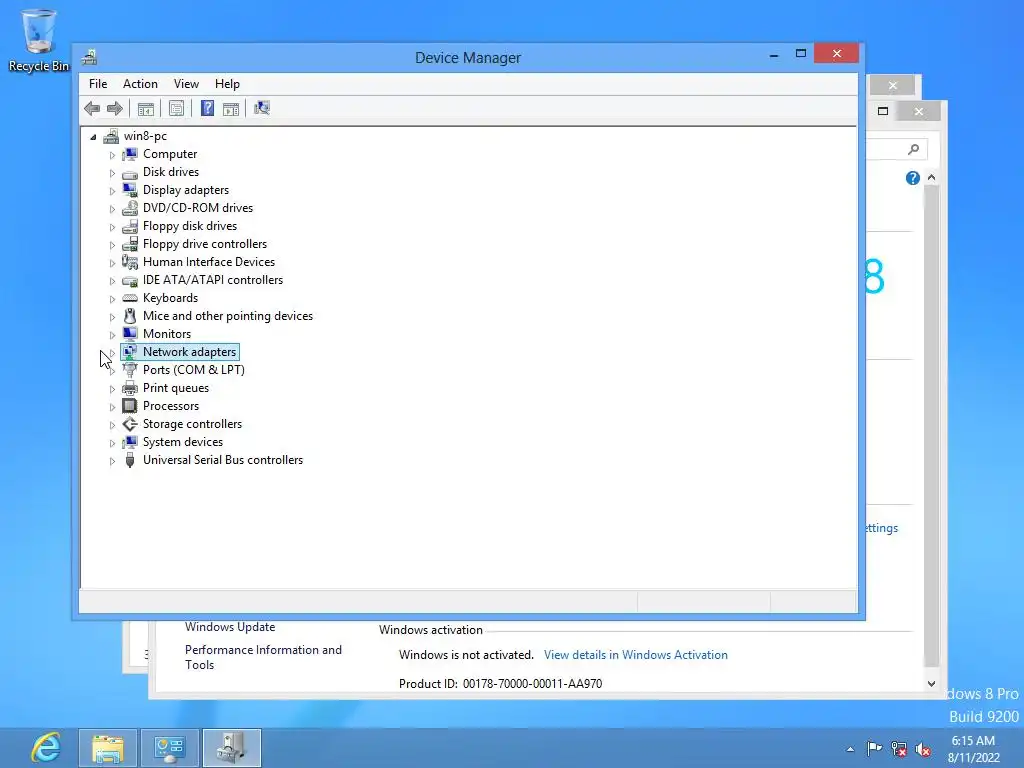Image resolution: width=1024 pixels, height=768 pixels.
Task: Click the Mice and other pointing devices icon
Action: point(130,316)
